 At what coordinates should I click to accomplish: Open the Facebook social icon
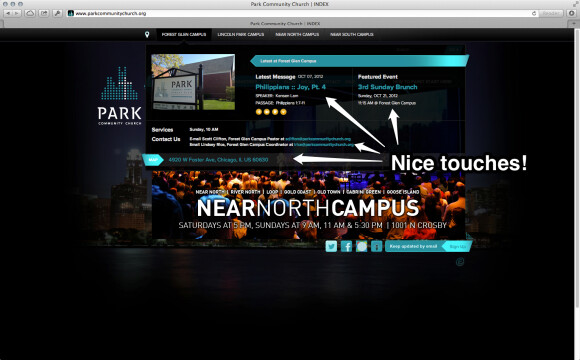[346, 246]
